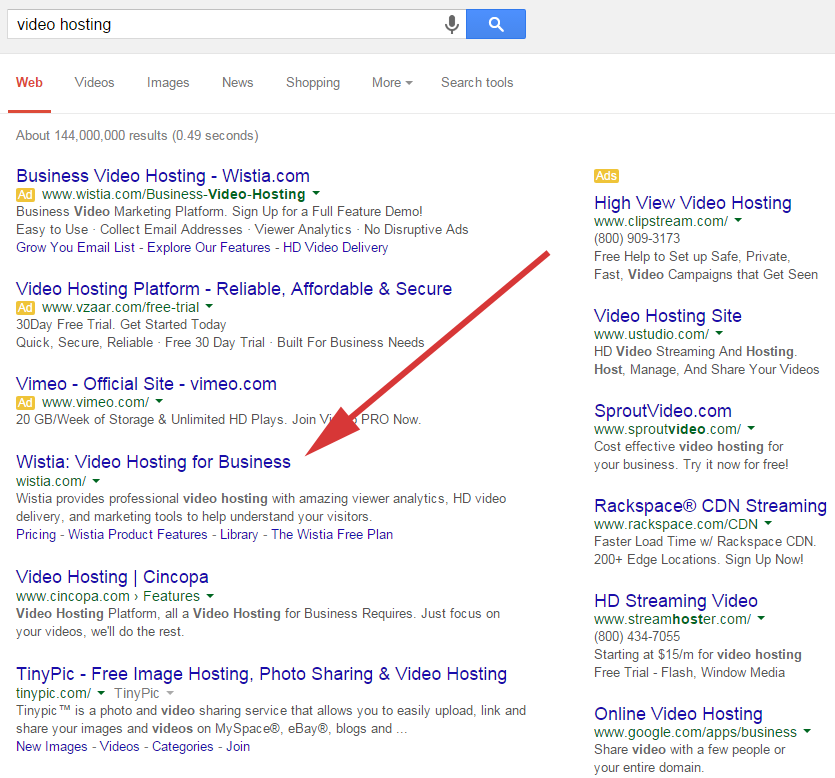
Task: Open Business Video Hosting - Wistia.com ad
Action: pyautogui.click(x=163, y=176)
